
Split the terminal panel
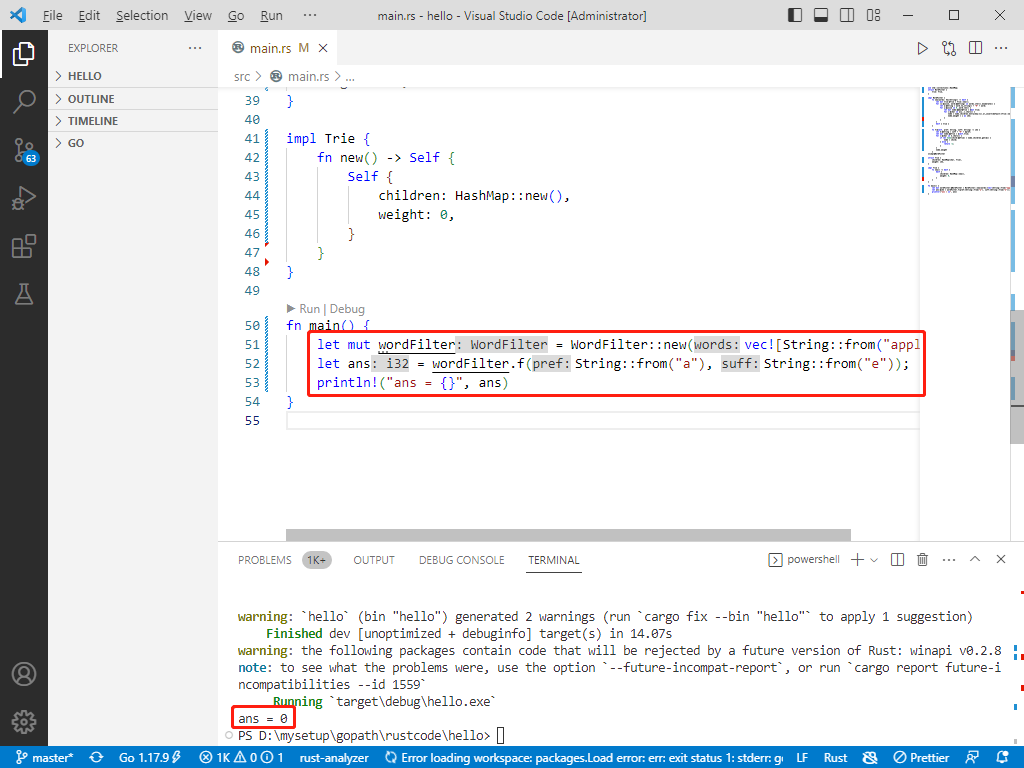pos(897,560)
